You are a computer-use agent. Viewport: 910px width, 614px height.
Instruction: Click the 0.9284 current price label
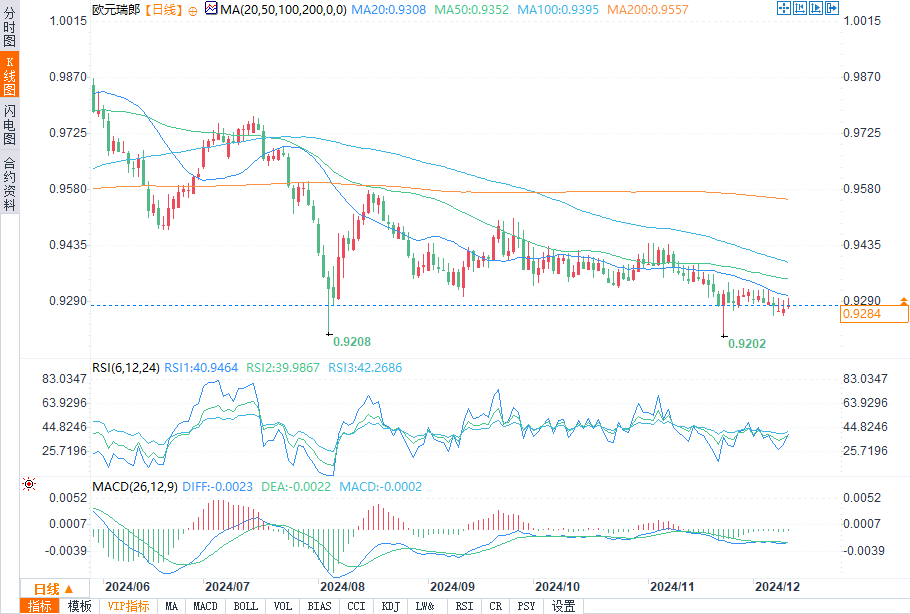click(874, 314)
